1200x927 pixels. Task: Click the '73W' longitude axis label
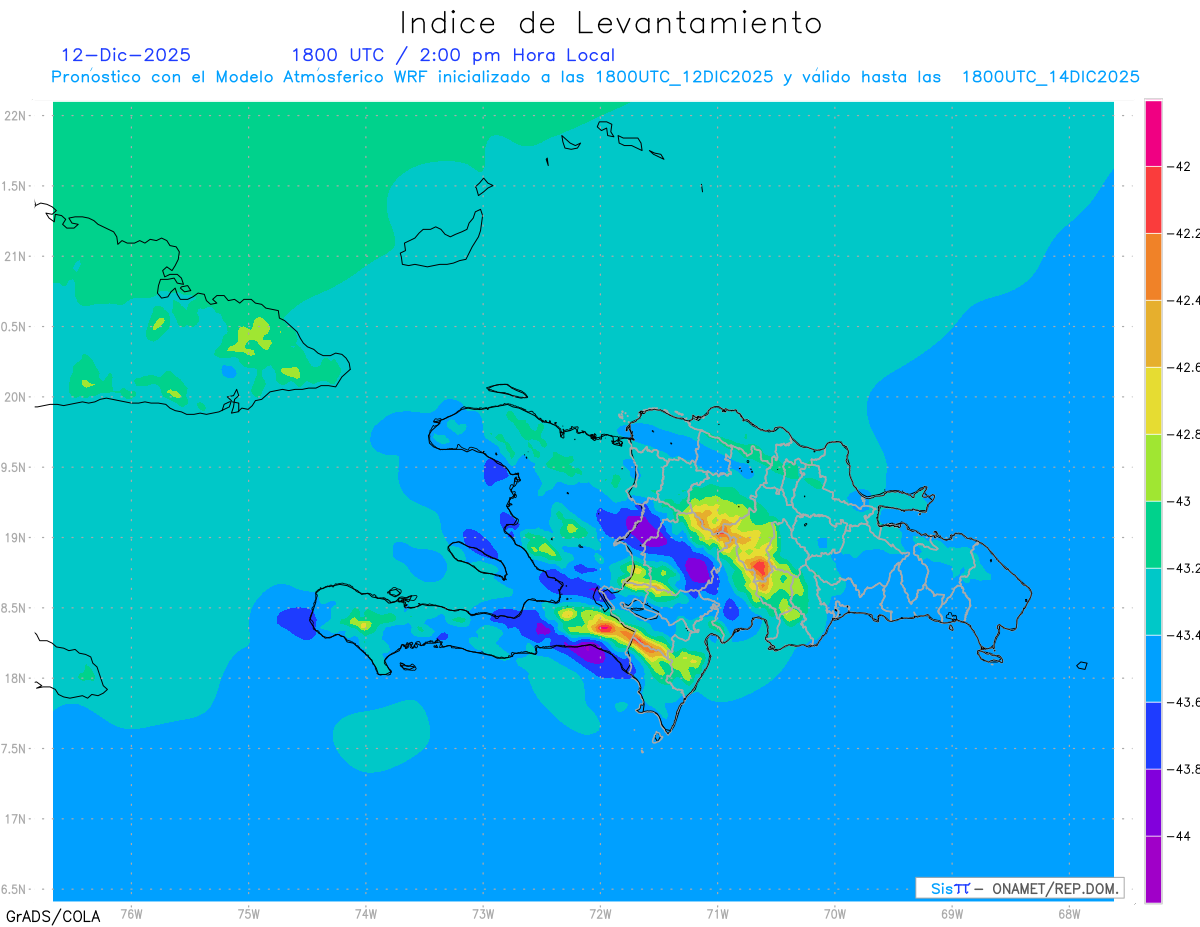coord(483,914)
